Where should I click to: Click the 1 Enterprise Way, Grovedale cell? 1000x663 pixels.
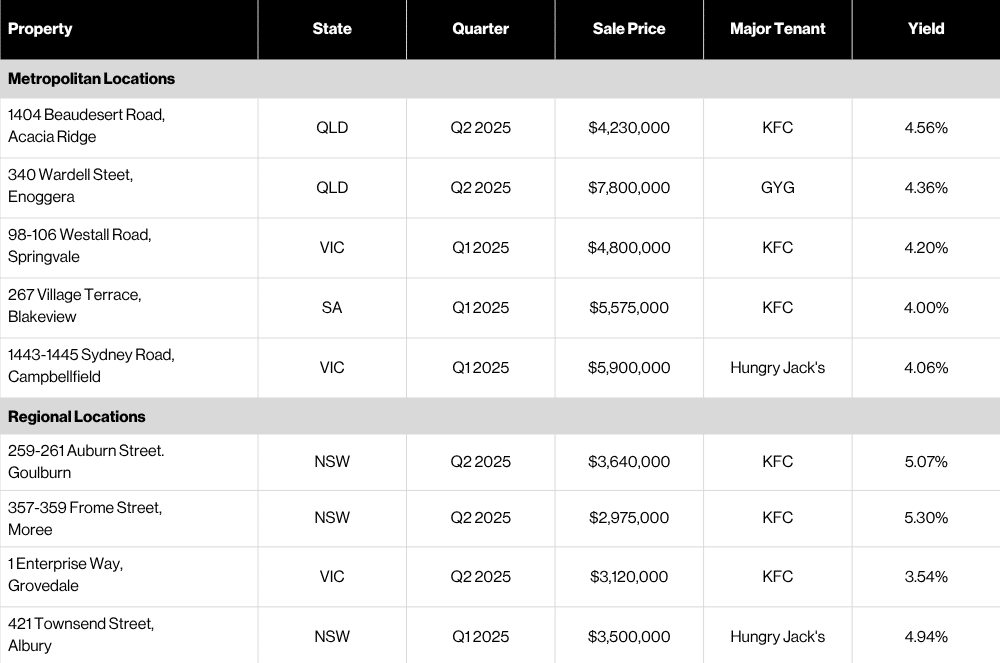(65, 575)
